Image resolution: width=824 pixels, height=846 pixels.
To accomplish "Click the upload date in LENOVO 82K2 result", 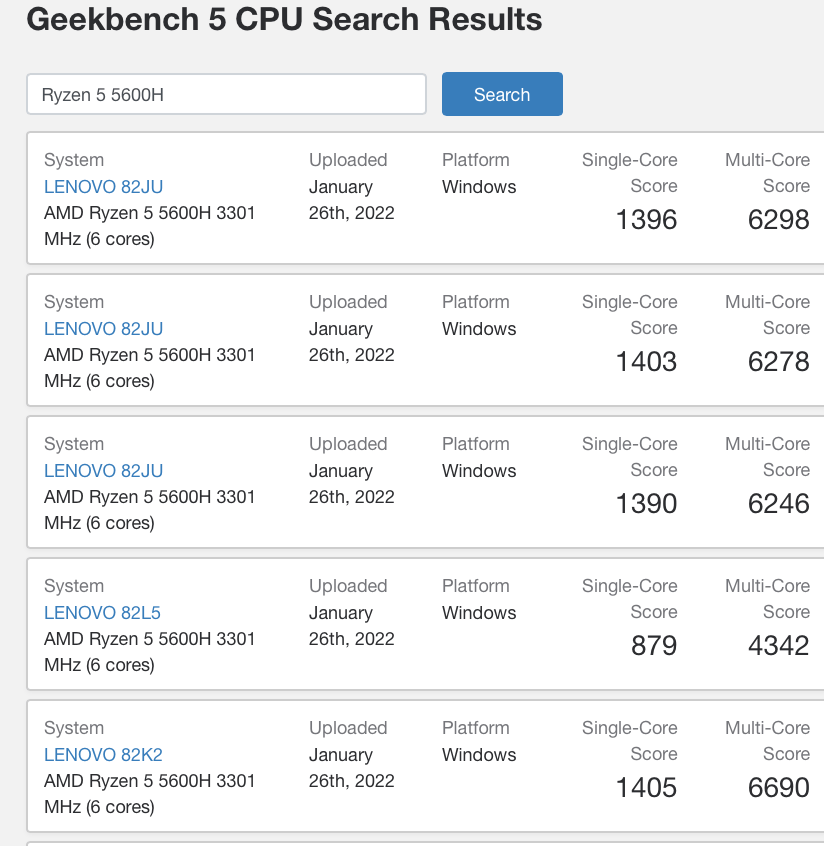I will (351, 767).
